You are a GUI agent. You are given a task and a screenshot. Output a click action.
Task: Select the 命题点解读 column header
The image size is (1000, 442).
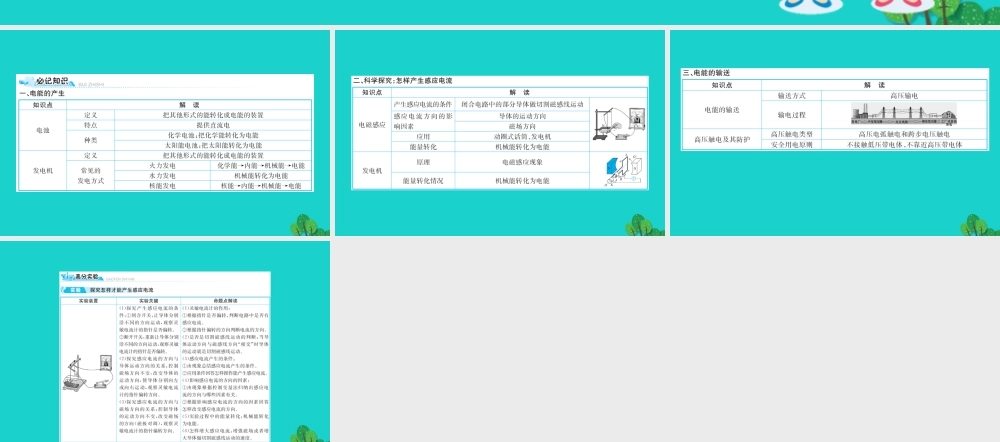point(225,300)
